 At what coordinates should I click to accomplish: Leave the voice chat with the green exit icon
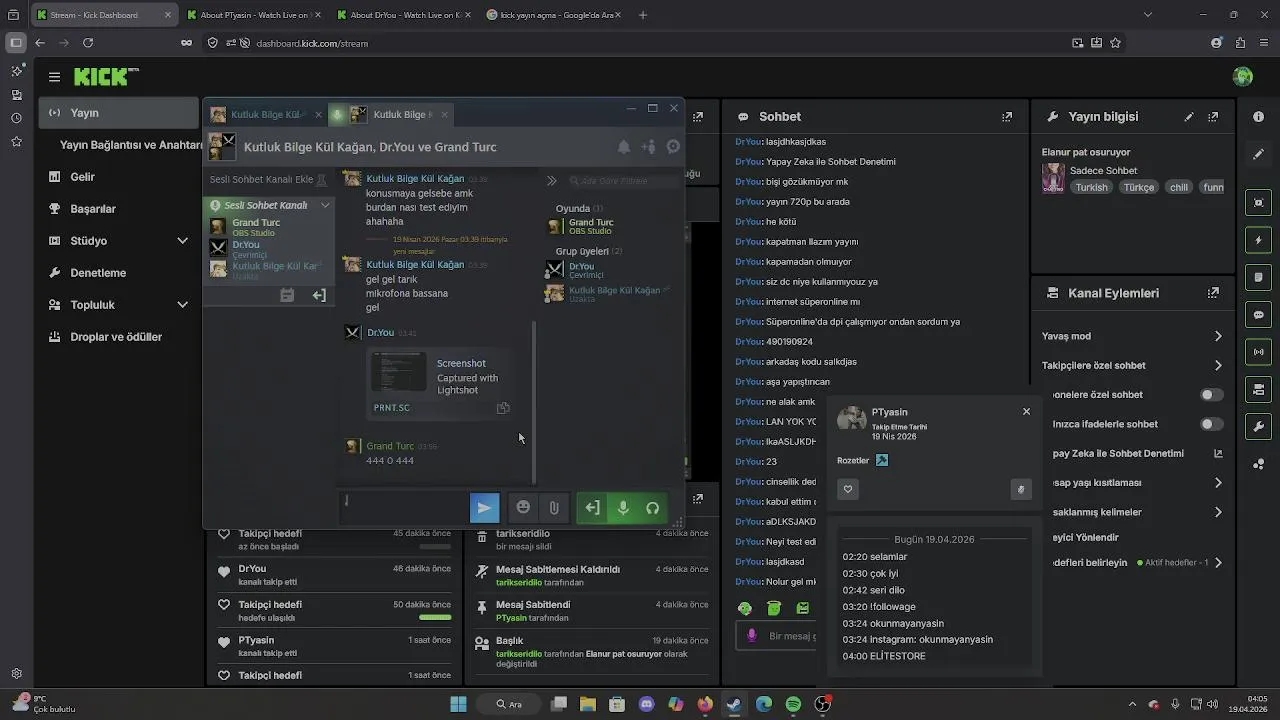(x=592, y=508)
